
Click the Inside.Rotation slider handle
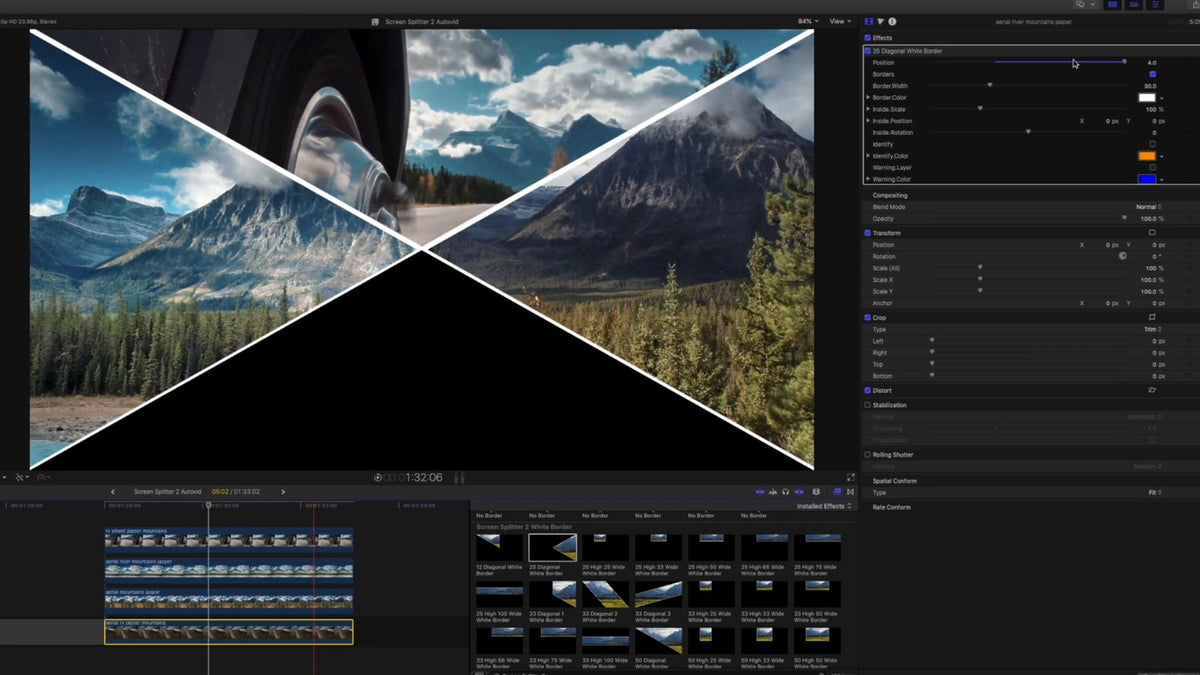1028,132
